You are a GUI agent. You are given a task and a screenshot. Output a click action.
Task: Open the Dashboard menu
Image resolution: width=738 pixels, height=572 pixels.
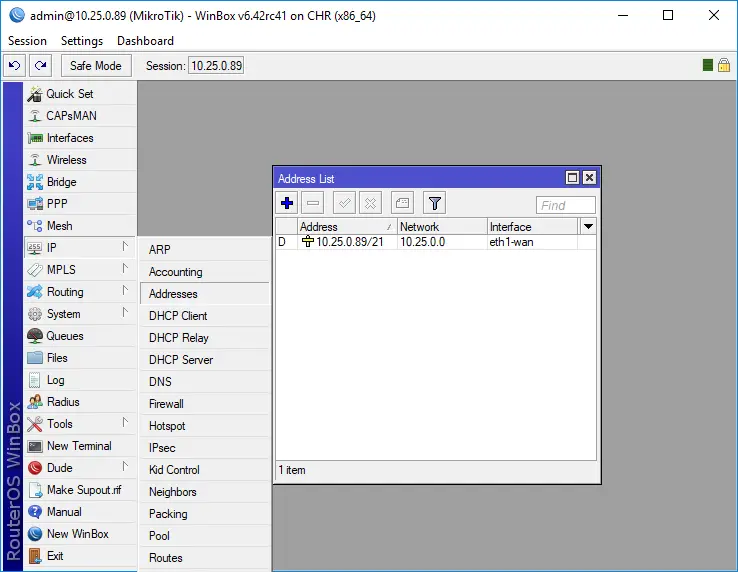click(x=145, y=41)
